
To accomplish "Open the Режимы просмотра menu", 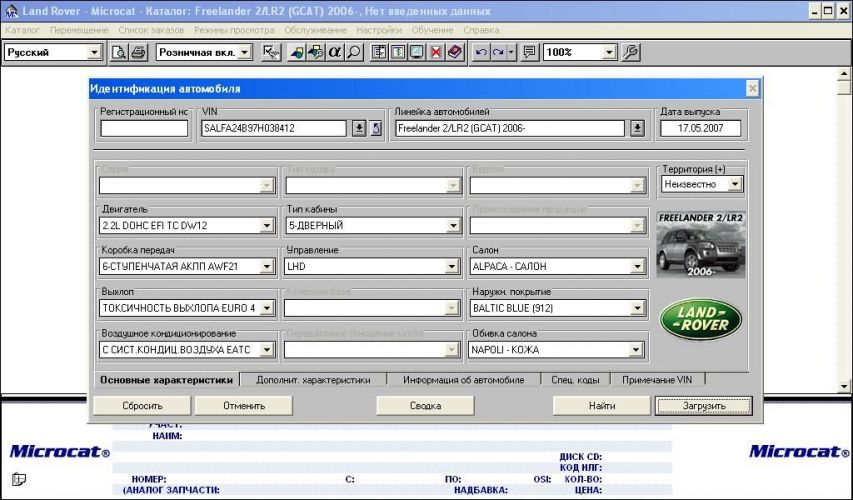I will pos(234,30).
